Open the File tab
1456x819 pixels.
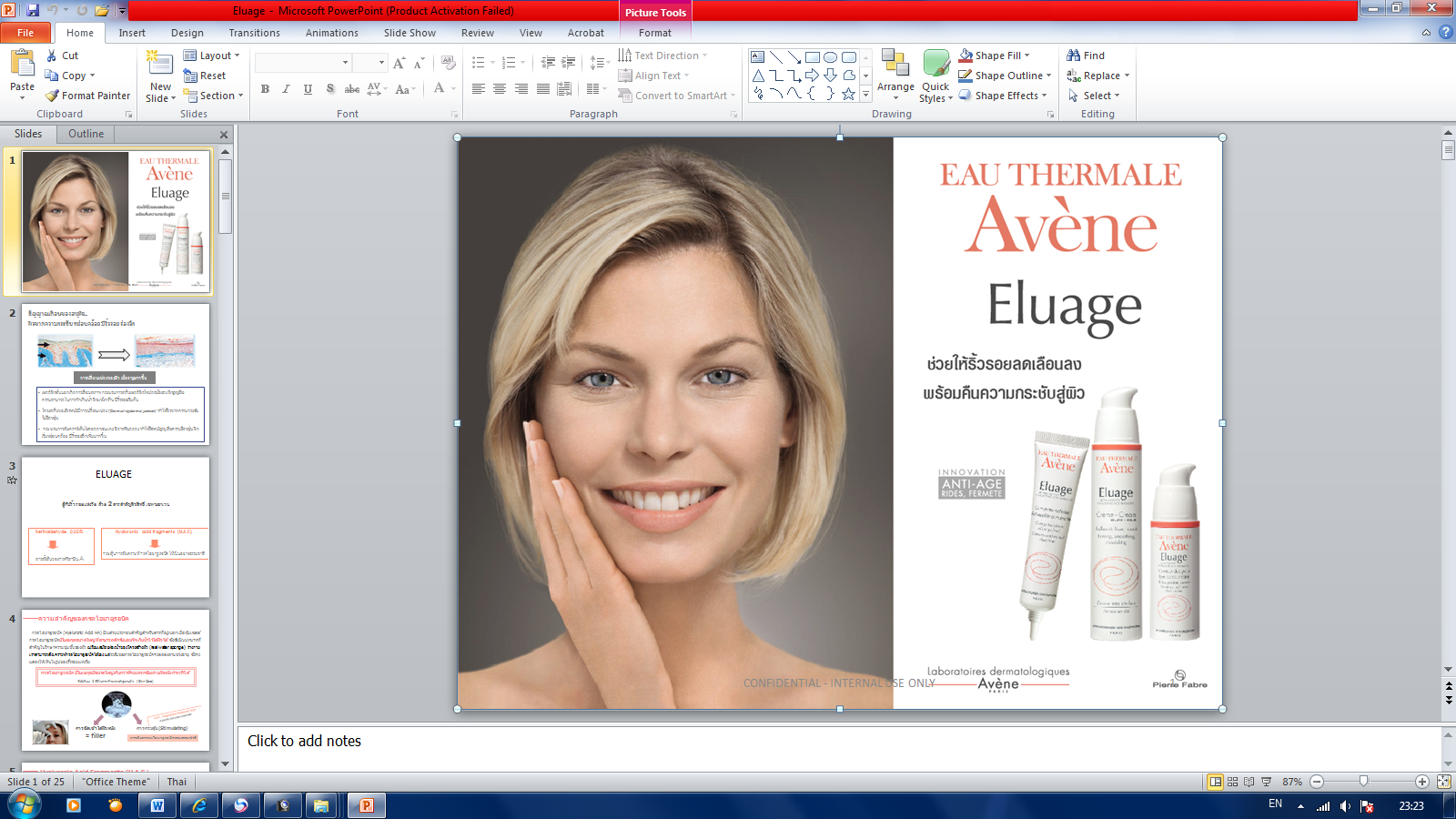pos(25,33)
